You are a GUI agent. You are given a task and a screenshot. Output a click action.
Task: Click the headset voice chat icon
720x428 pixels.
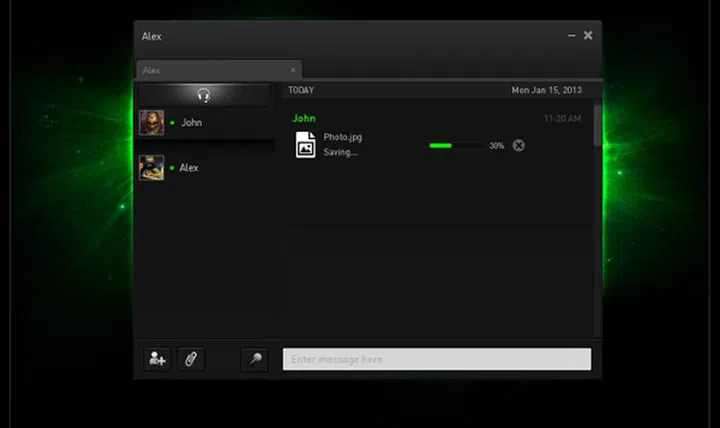[x=204, y=95]
